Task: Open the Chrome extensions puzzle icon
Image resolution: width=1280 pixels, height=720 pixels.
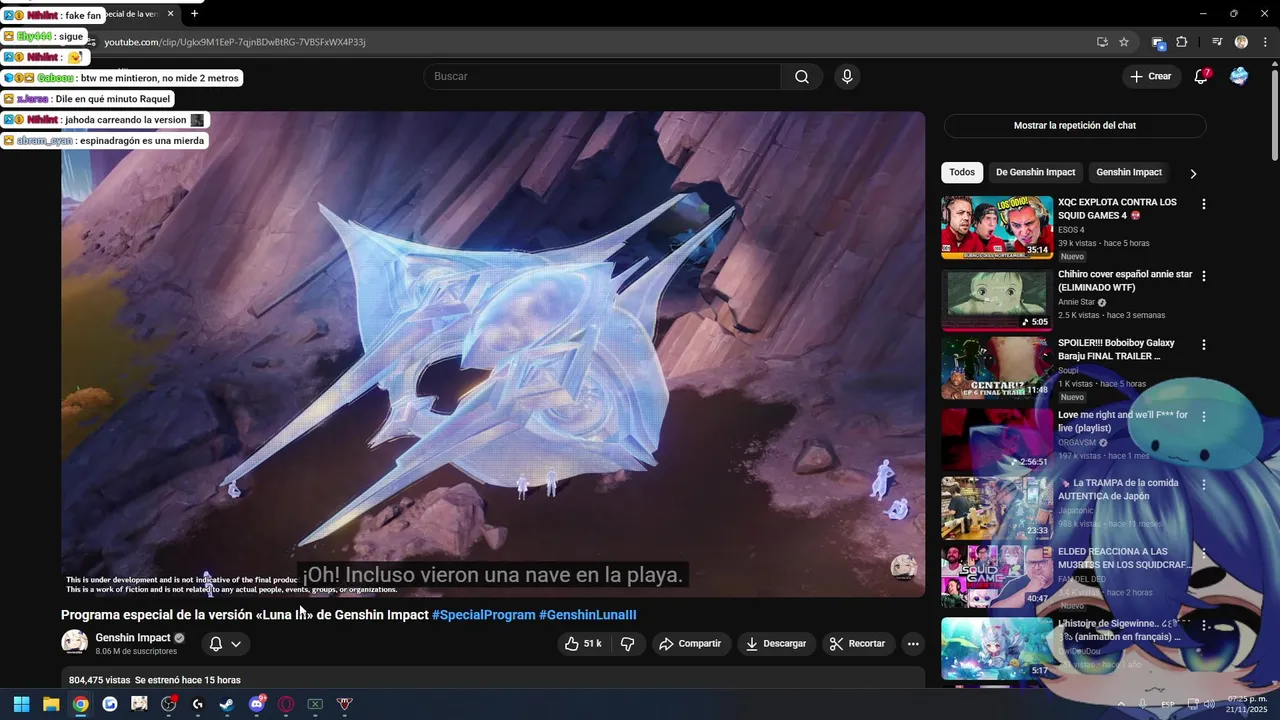Action: [1182, 42]
